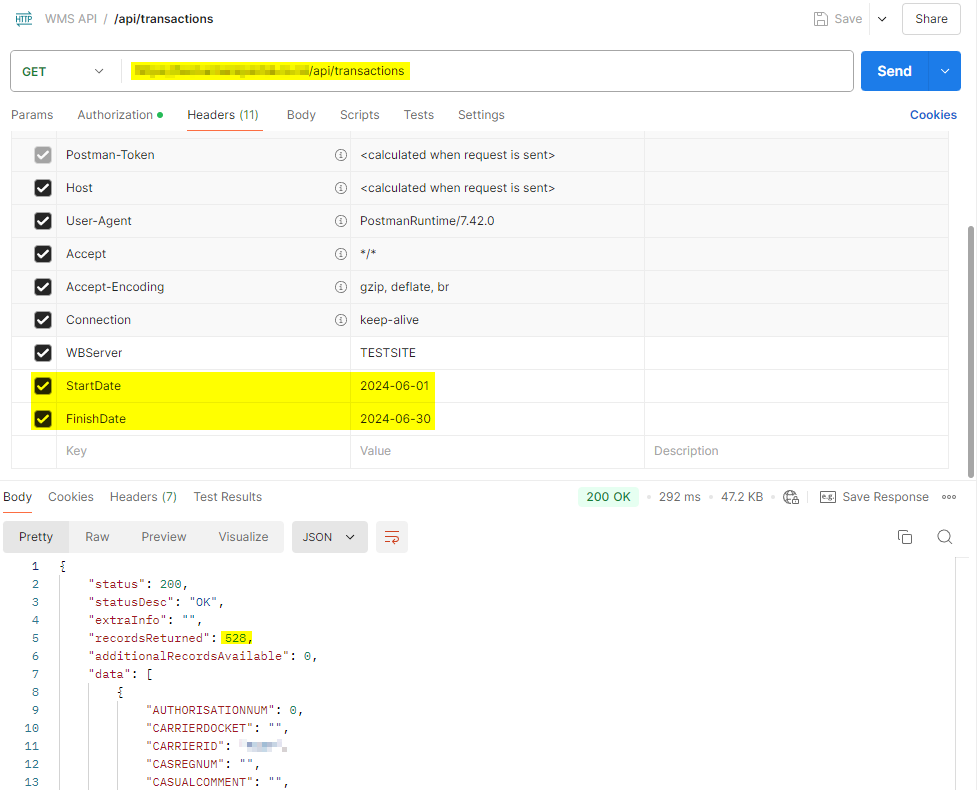
Task: Expand the Save options arrow
Action: 882,19
